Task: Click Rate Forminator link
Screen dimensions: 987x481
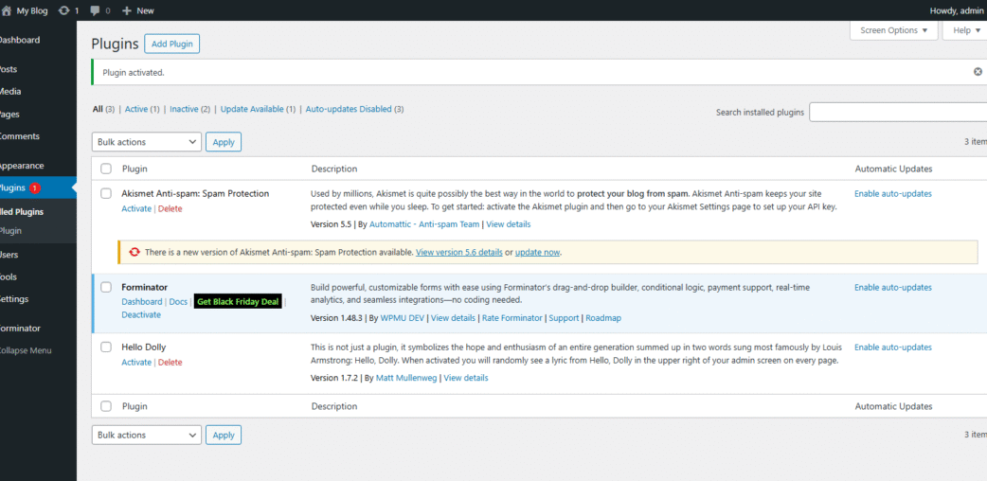Action: [512, 318]
